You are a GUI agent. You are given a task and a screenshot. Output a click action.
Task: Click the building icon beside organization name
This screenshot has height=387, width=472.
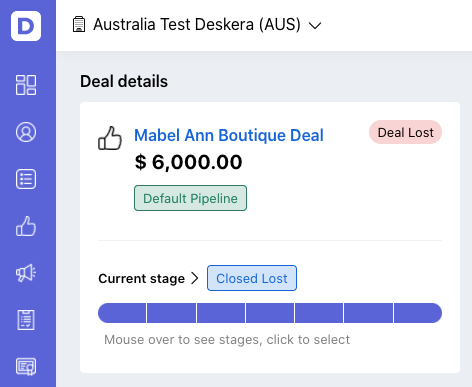[x=79, y=24]
